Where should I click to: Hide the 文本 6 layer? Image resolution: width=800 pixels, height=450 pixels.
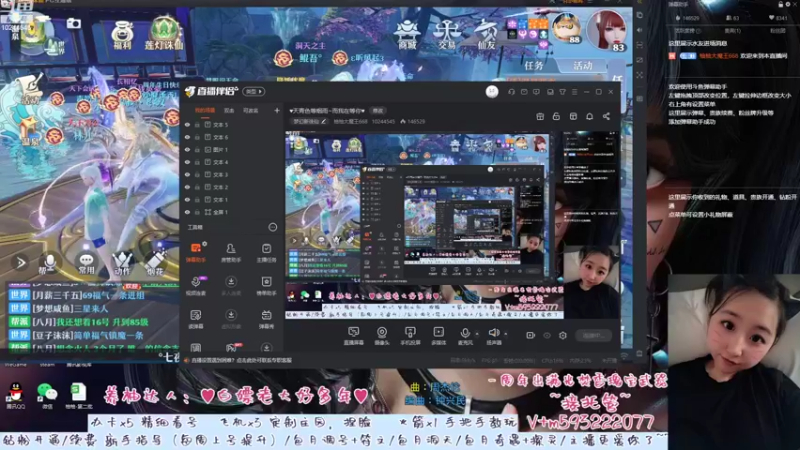coord(187,137)
